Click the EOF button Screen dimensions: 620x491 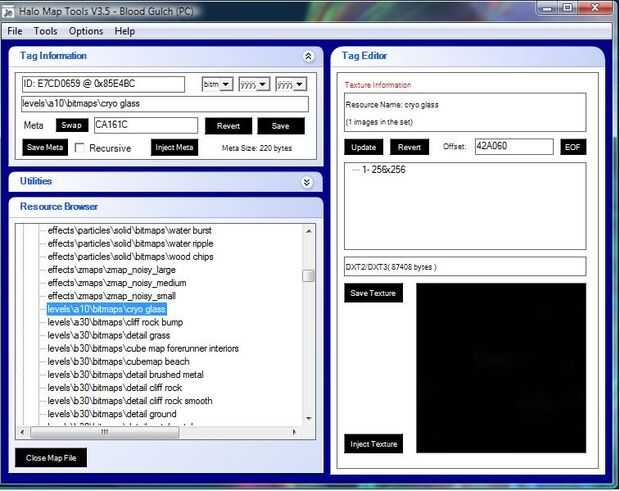(x=573, y=147)
